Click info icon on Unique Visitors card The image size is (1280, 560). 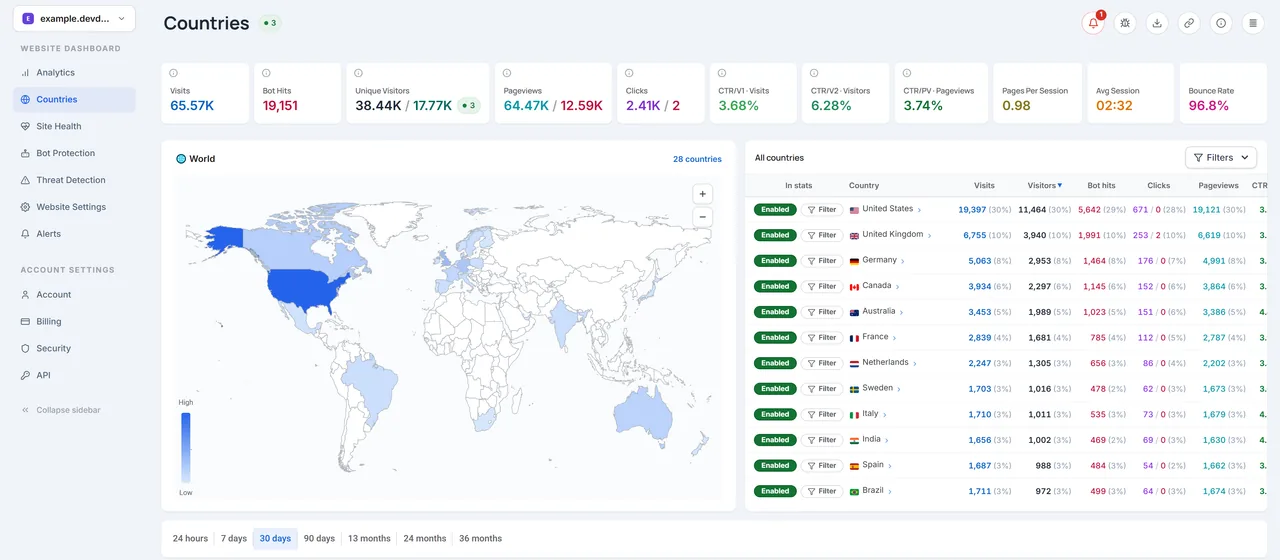tap(360, 73)
